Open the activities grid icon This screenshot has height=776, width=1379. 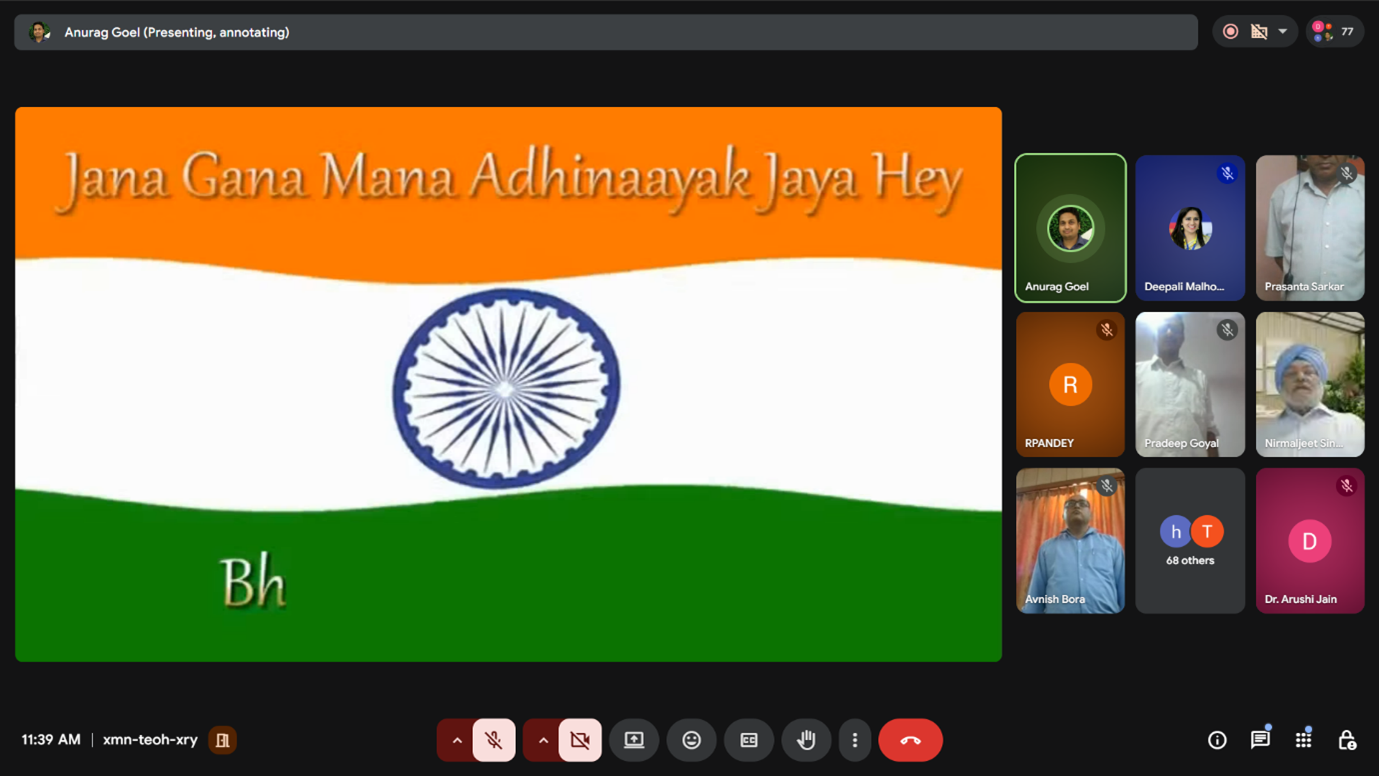point(1303,740)
